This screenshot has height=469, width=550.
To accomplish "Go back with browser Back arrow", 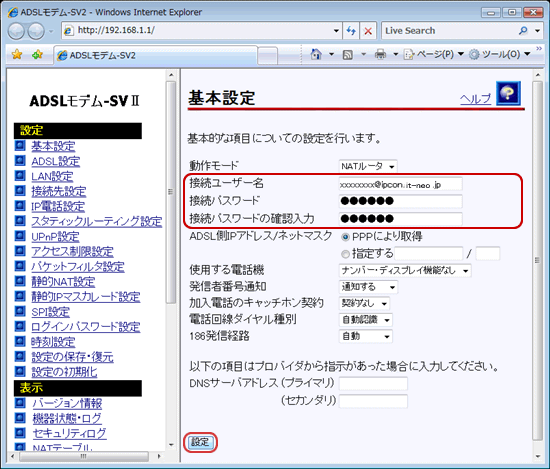I will click(x=16, y=31).
